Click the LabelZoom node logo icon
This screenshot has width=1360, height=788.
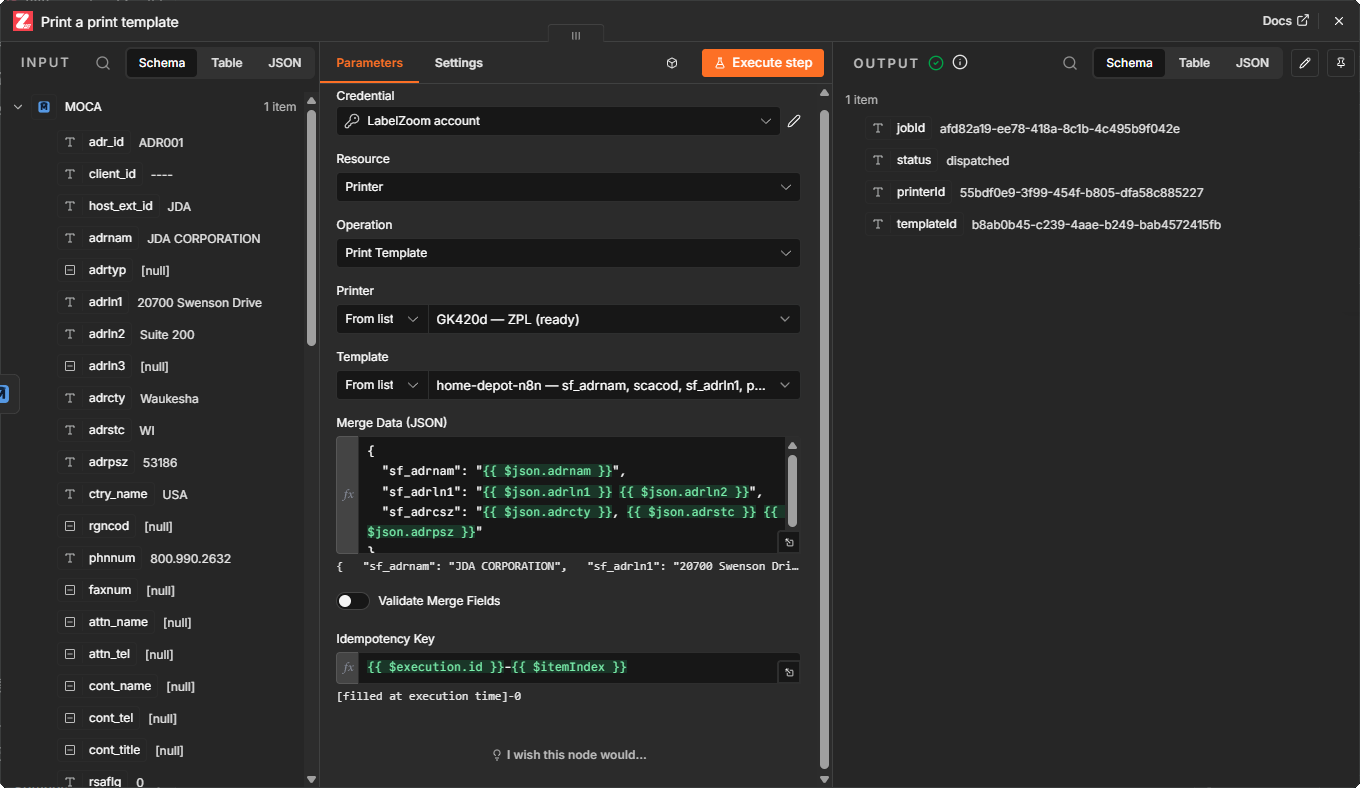pos(22,21)
